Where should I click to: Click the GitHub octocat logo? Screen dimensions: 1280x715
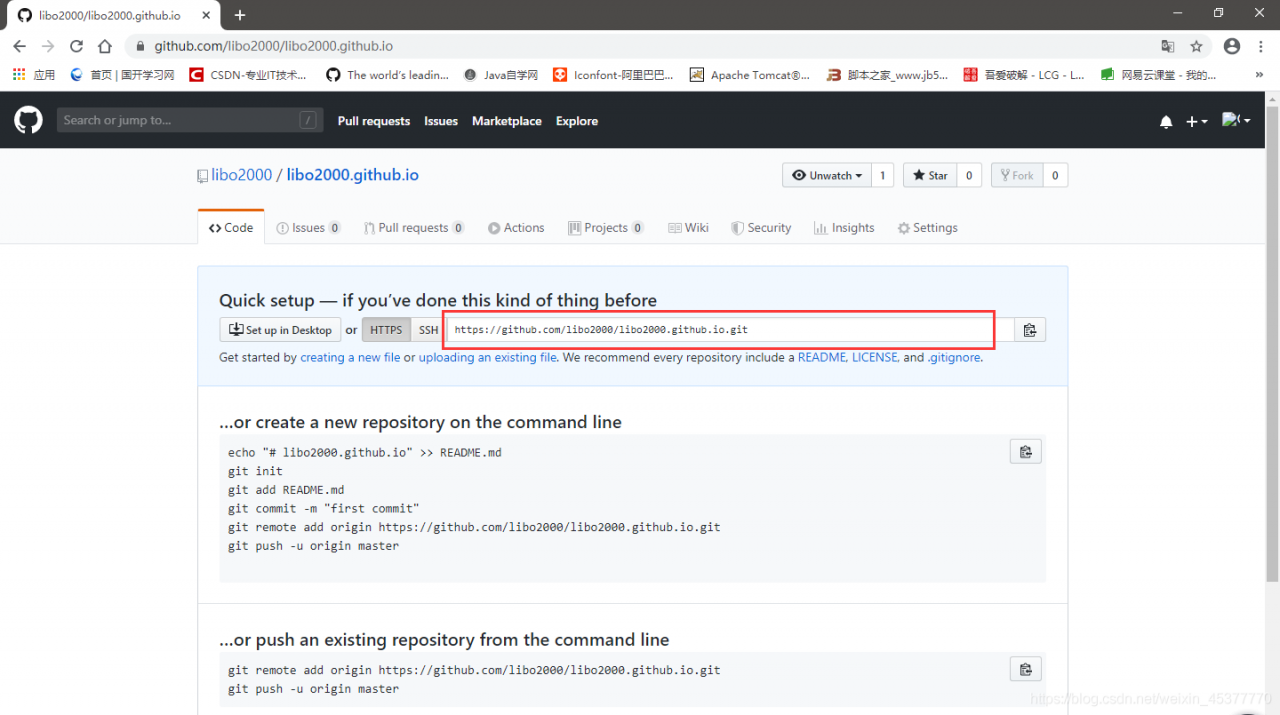click(x=28, y=120)
